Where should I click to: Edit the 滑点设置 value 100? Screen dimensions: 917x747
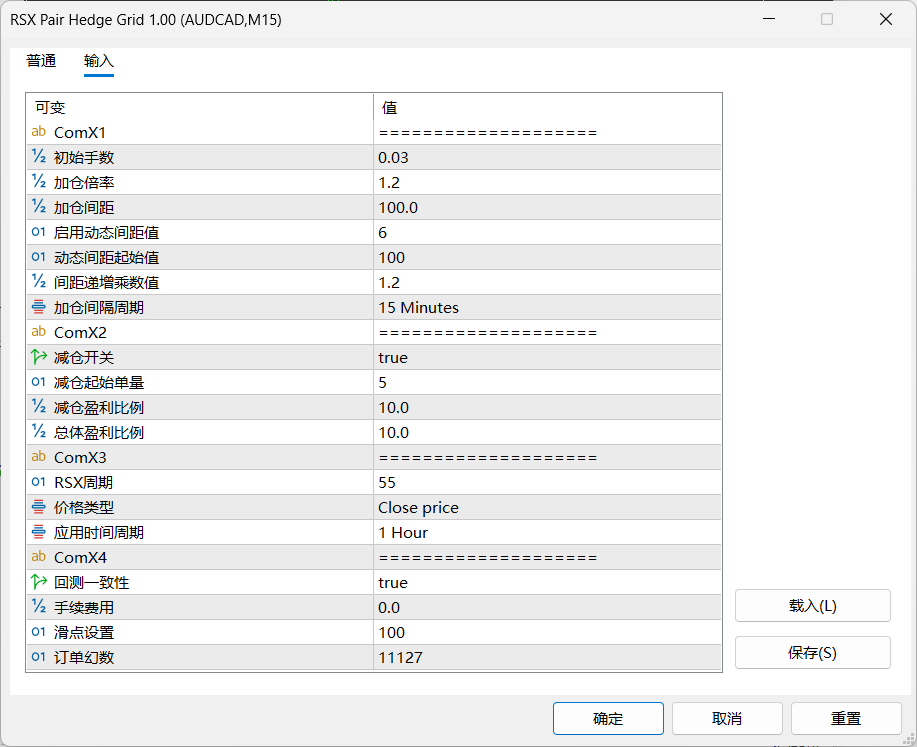(x=547, y=632)
